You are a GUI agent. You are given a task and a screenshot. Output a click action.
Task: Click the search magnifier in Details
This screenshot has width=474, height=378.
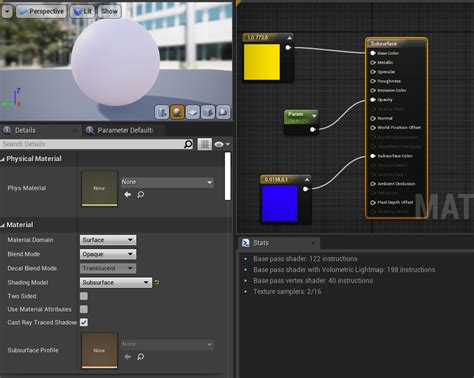point(188,144)
